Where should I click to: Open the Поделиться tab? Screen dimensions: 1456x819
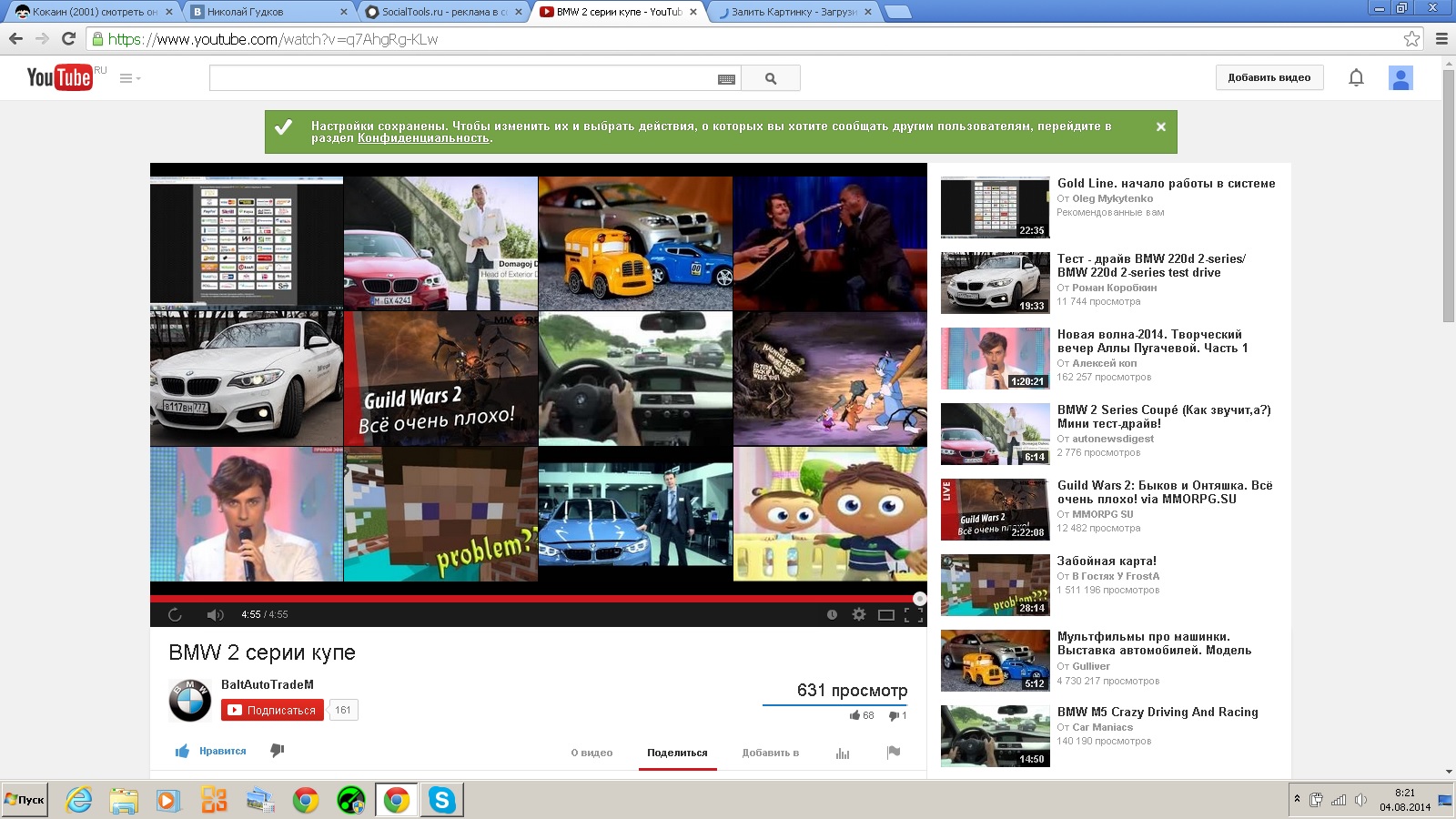(x=677, y=753)
